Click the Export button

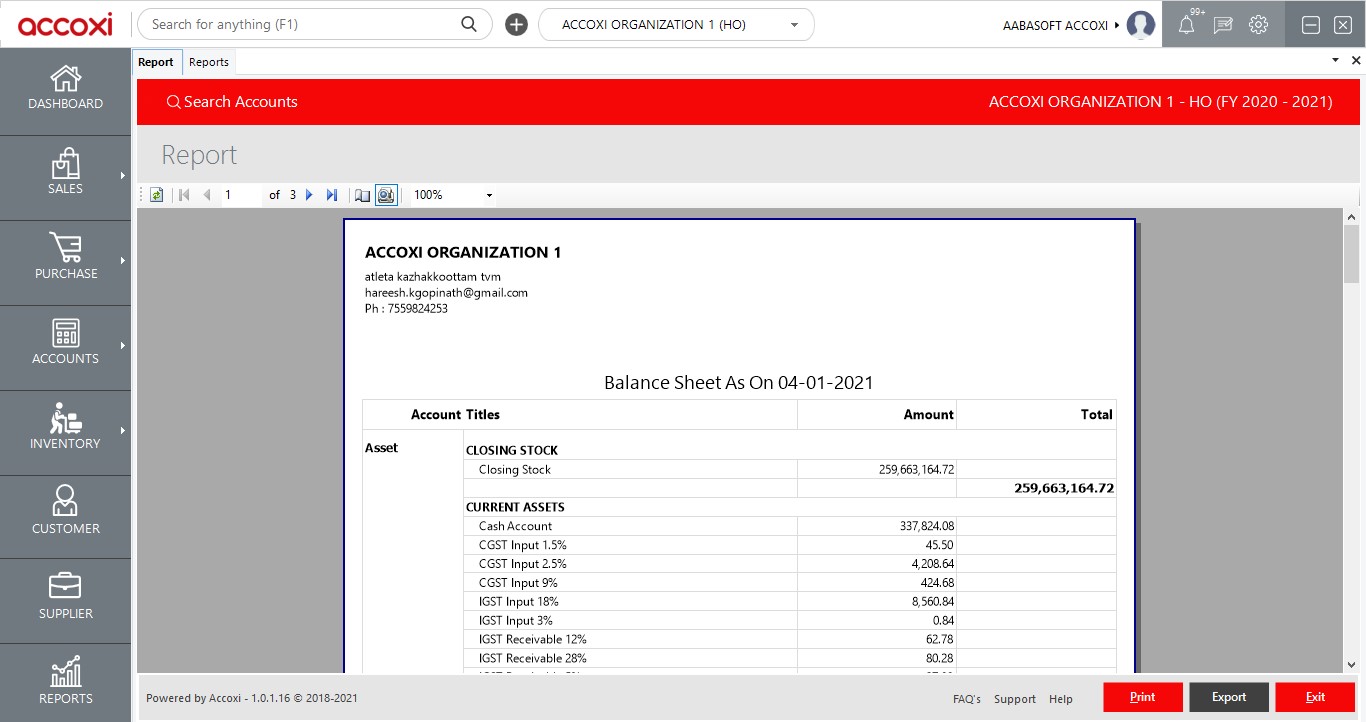(1229, 697)
